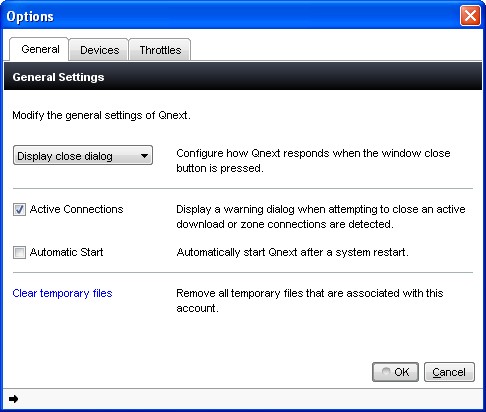The image size is (486, 412).
Task: Click the black arrow icon in status bar
Action: (14, 399)
